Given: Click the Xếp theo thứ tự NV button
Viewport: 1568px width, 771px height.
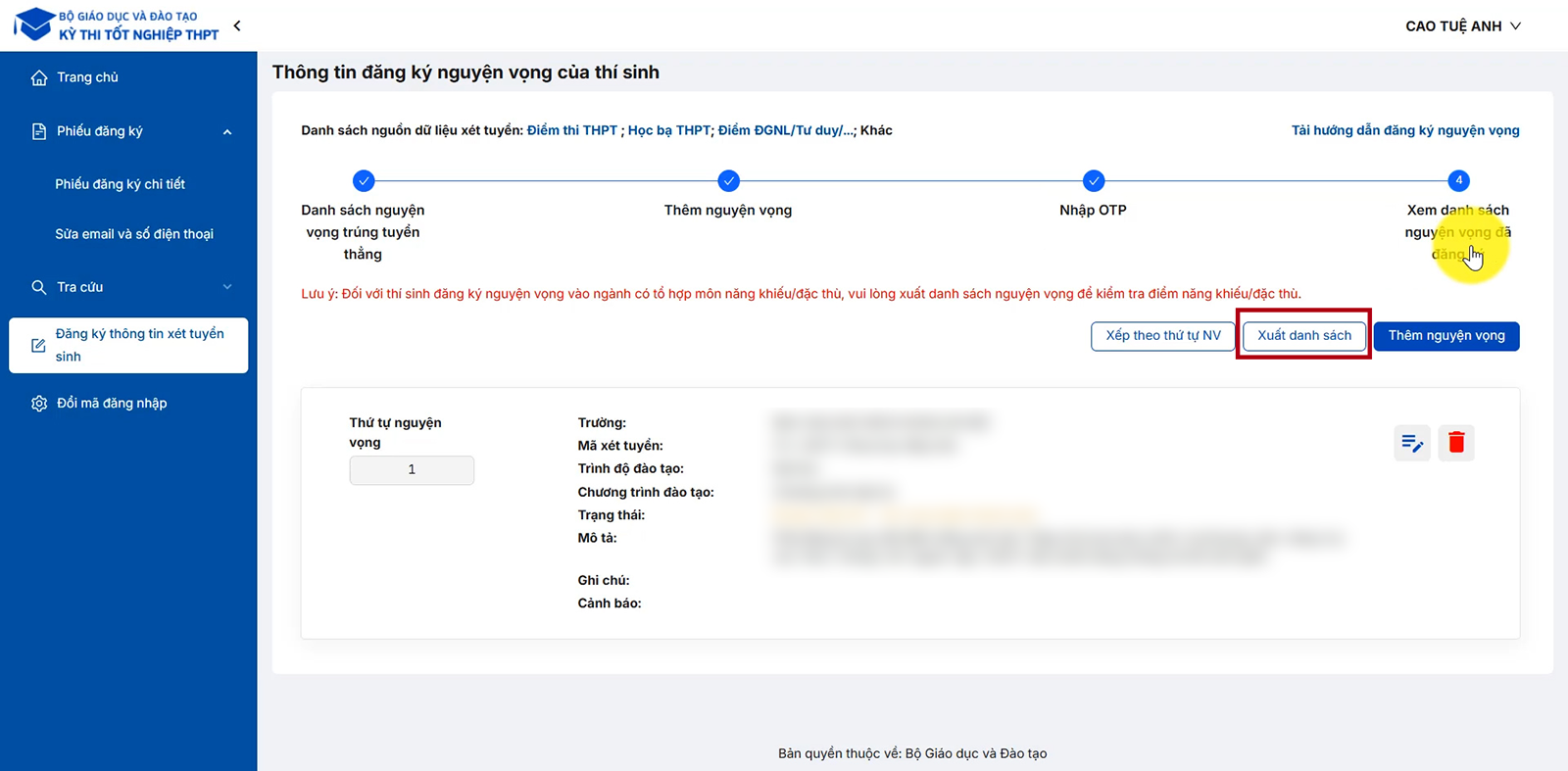Looking at the screenshot, I should click(x=1162, y=335).
